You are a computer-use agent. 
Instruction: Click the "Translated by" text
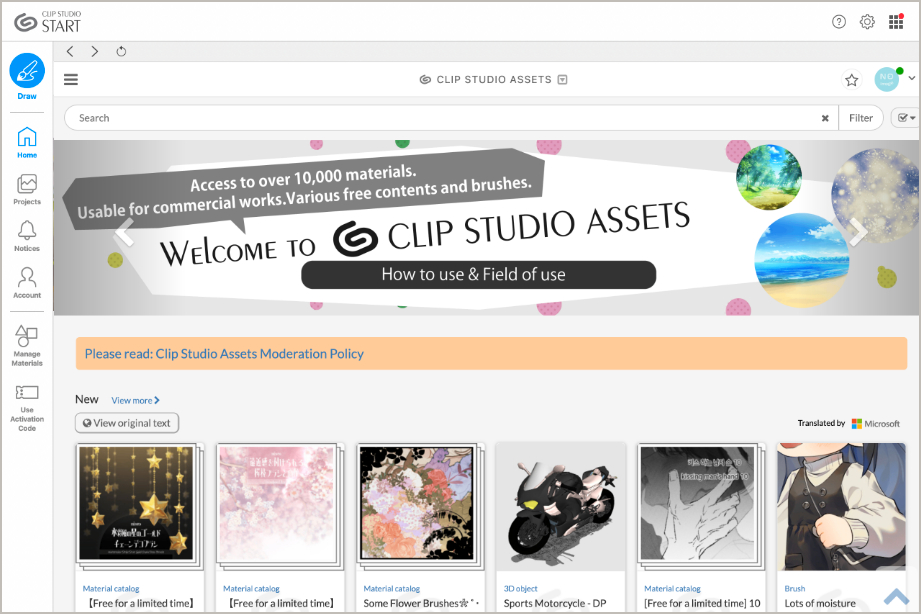tap(821, 423)
